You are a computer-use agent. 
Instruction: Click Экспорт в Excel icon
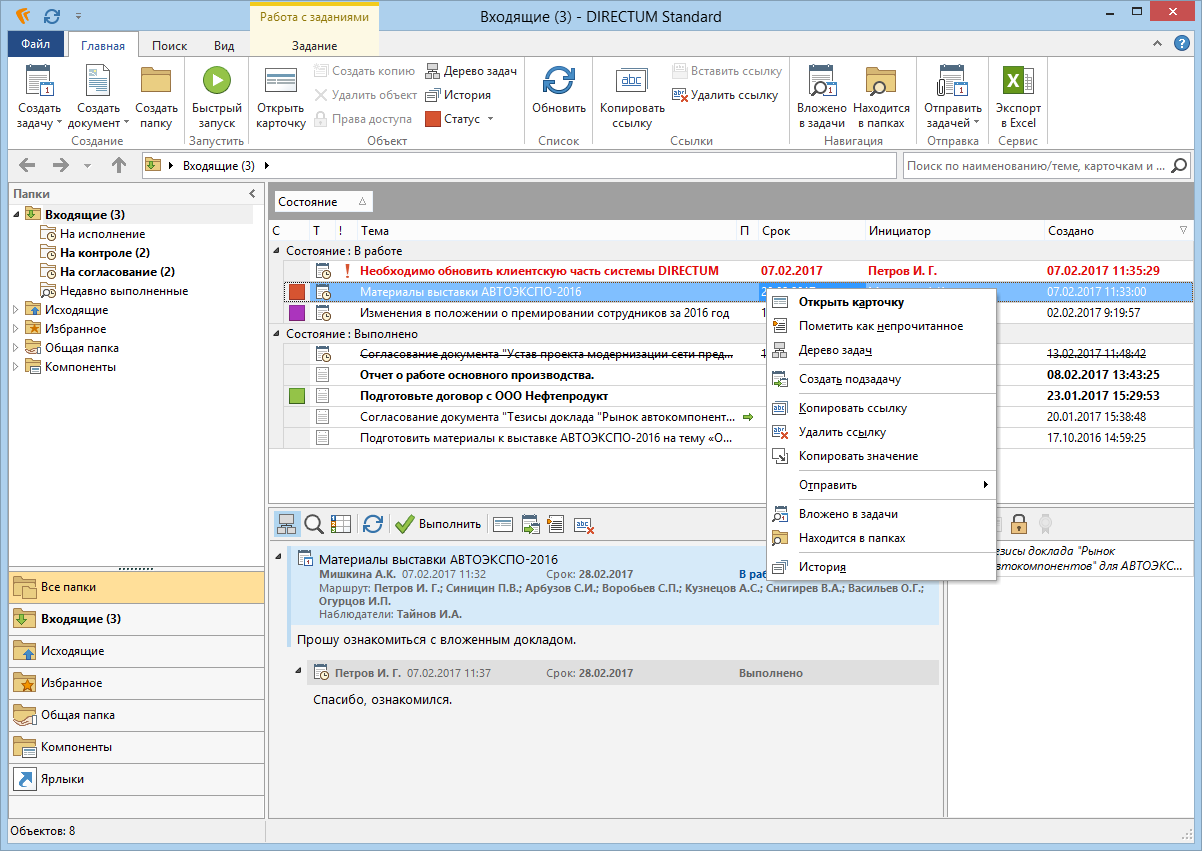tap(1017, 81)
